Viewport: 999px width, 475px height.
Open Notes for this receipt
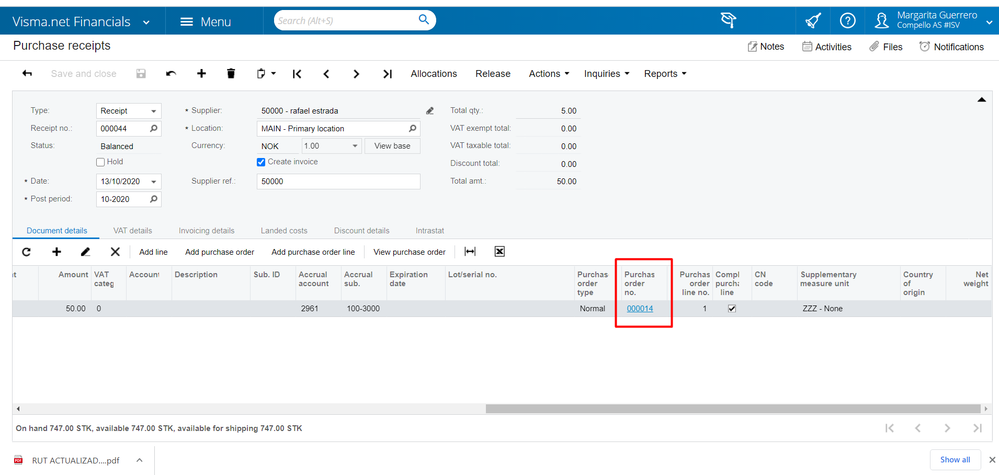point(766,46)
